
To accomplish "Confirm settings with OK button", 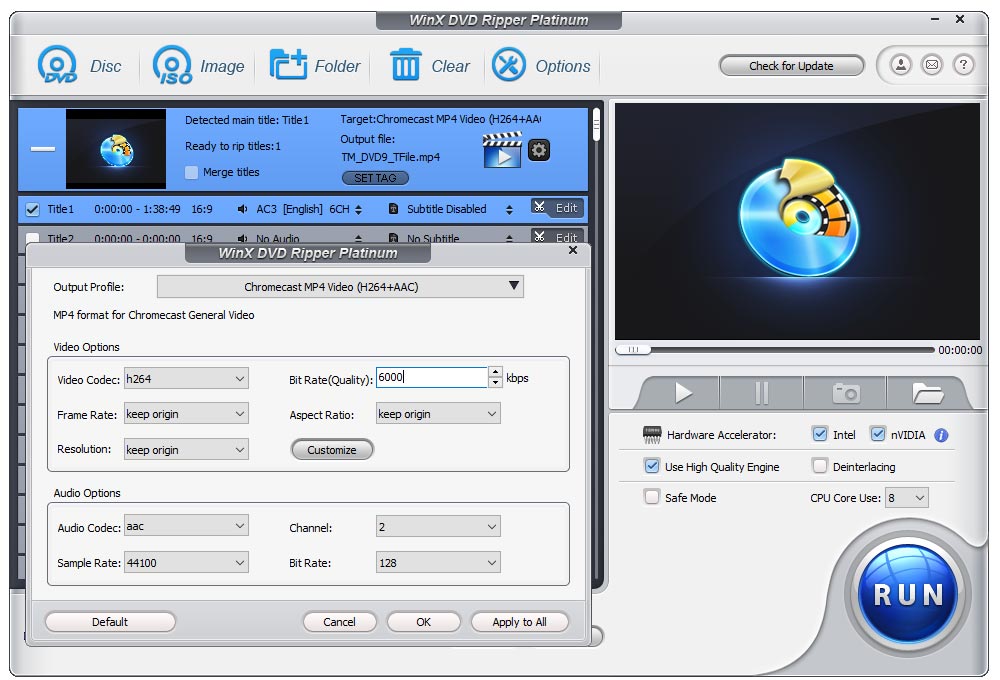I will click(x=423, y=621).
